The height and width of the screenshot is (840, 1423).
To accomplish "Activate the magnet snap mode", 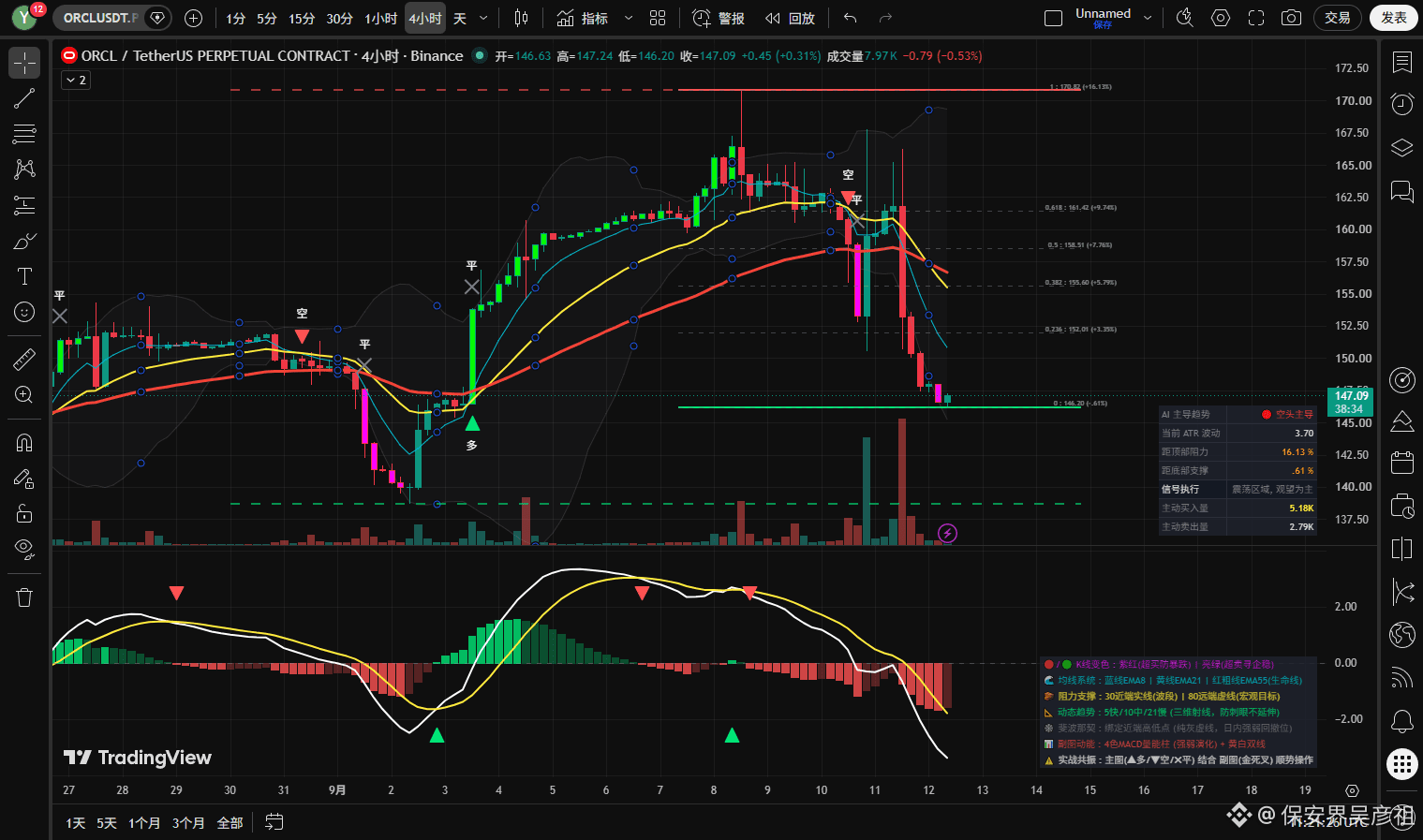I will point(24,443).
